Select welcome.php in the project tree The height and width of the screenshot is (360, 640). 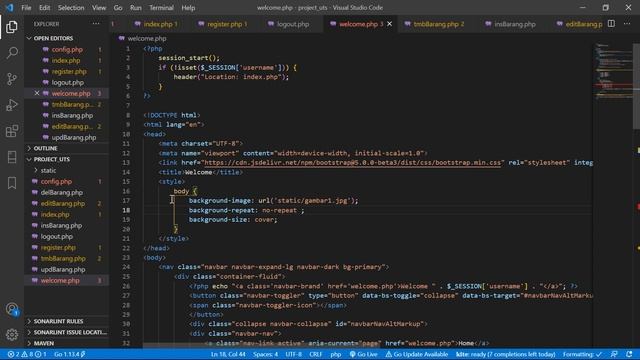coord(60,280)
